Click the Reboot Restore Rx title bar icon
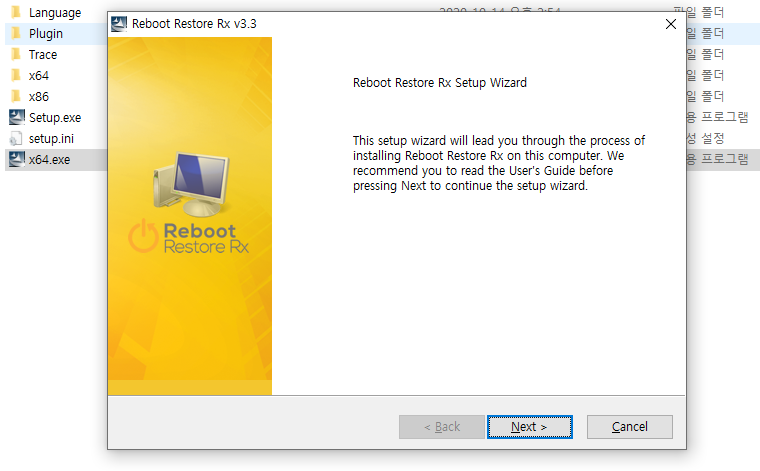Image resolution: width=760 pixels, height=471 pixels. pos(119,24)
